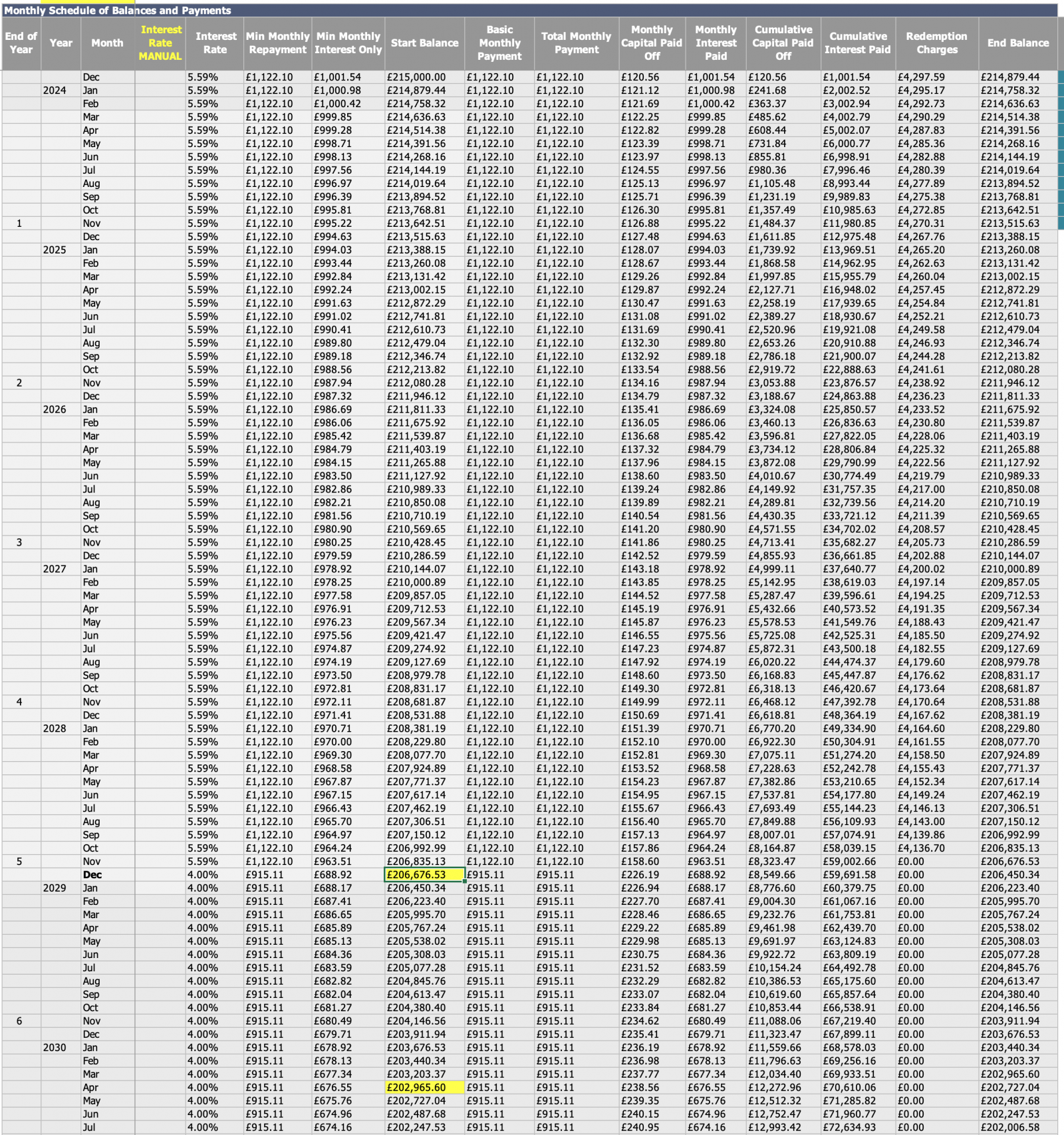Click Cumulative Interest Paid £2,002.52
The image size is (1064, 1135).
coord(858,90)
